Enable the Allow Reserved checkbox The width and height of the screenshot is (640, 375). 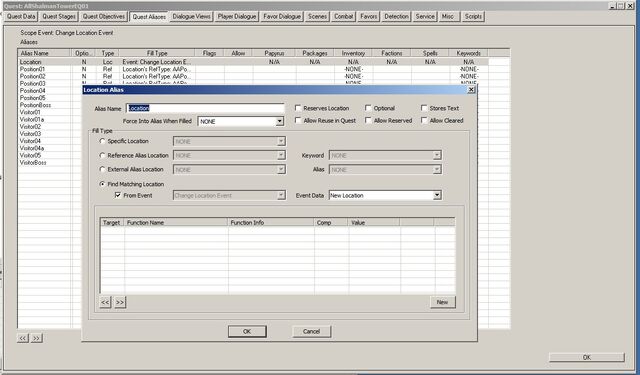pyautogui.click(x=368, y=120)
